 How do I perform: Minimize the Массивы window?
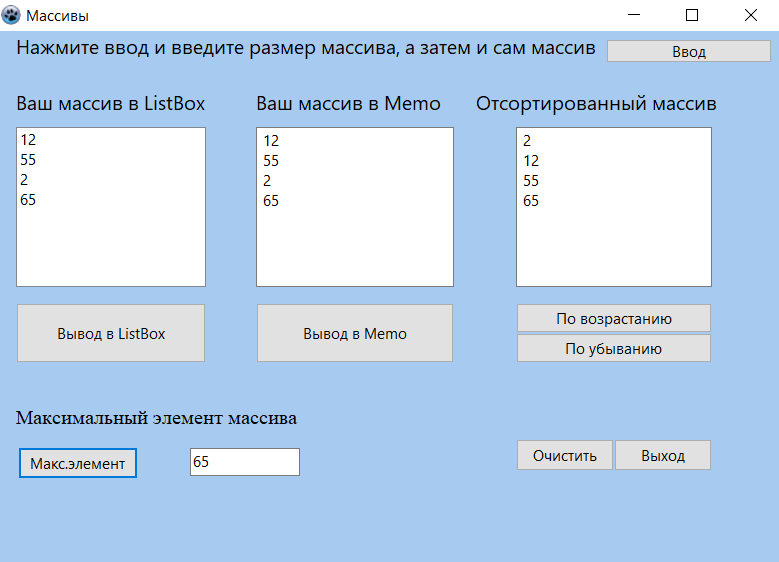634,15
